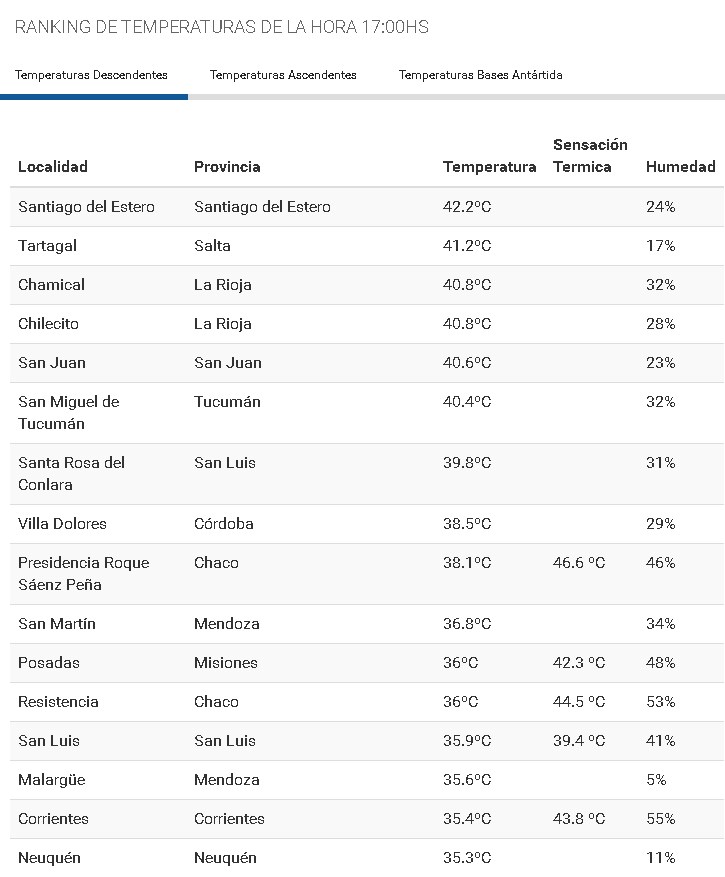
Task: Click the Tartagal locality cell
Action: point(47,246)
